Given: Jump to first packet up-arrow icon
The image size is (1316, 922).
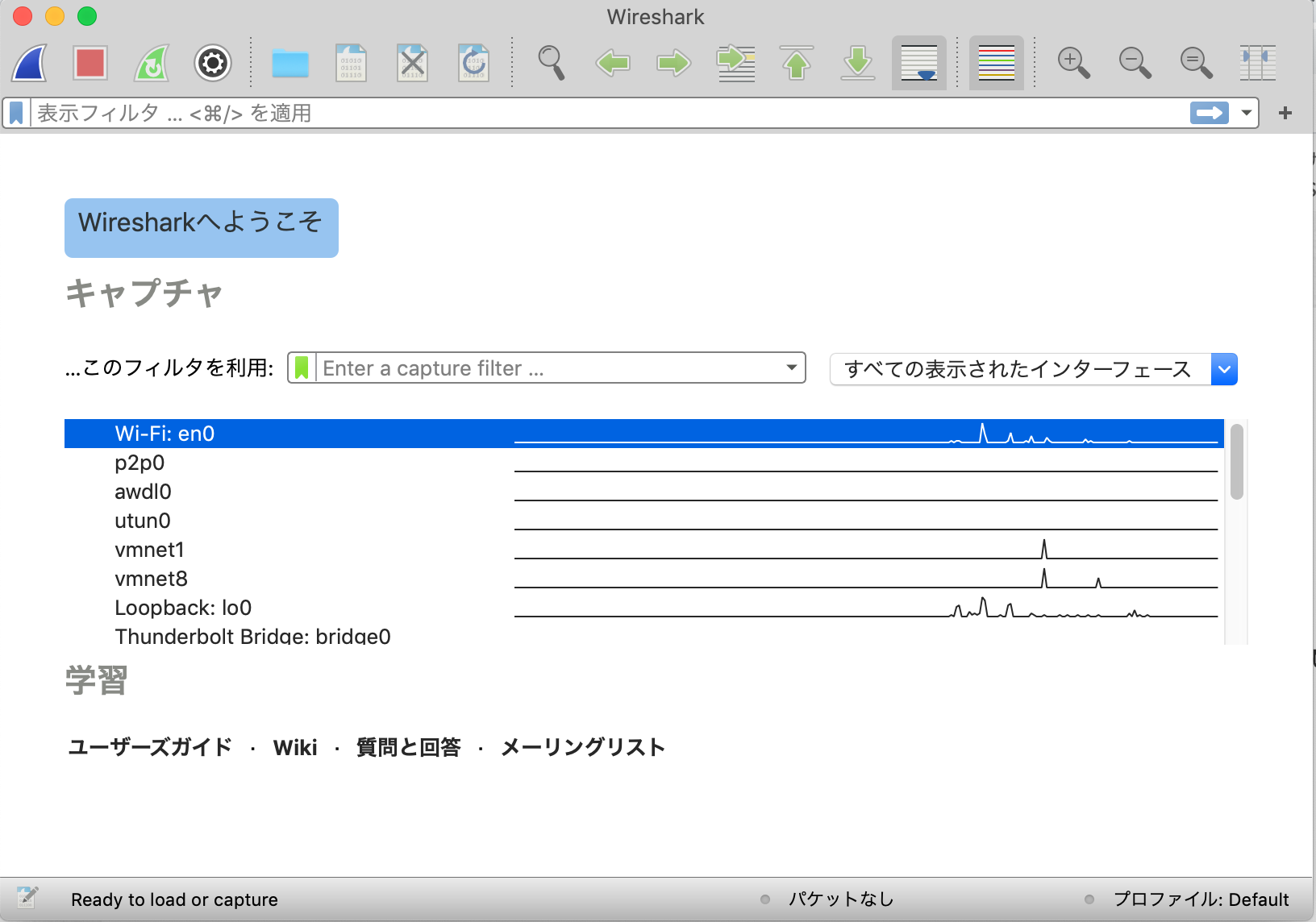Looking at the screenshot, I should 797,63.
